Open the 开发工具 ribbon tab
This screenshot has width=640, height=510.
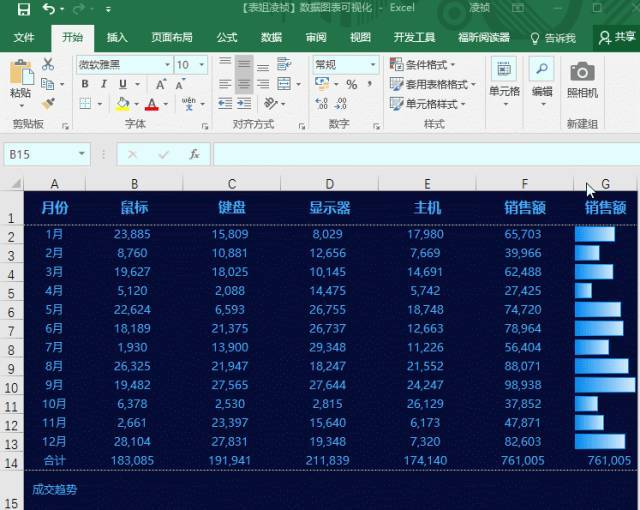[414, 38]
